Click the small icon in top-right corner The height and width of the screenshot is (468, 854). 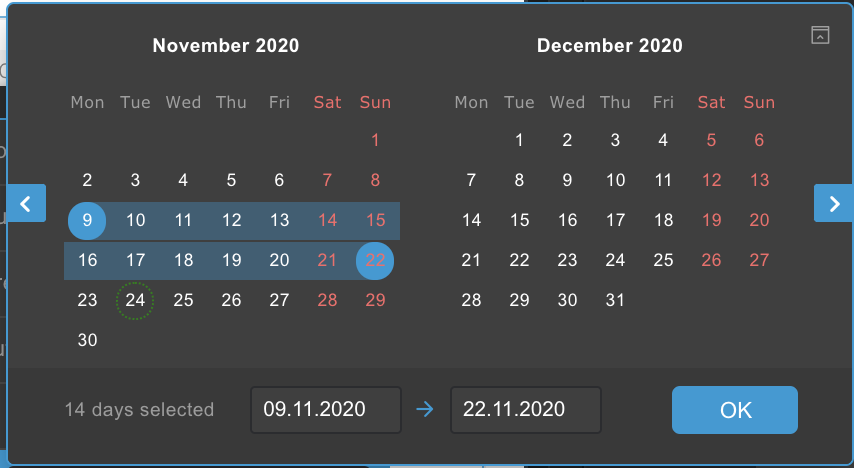(x=820, y=35)
